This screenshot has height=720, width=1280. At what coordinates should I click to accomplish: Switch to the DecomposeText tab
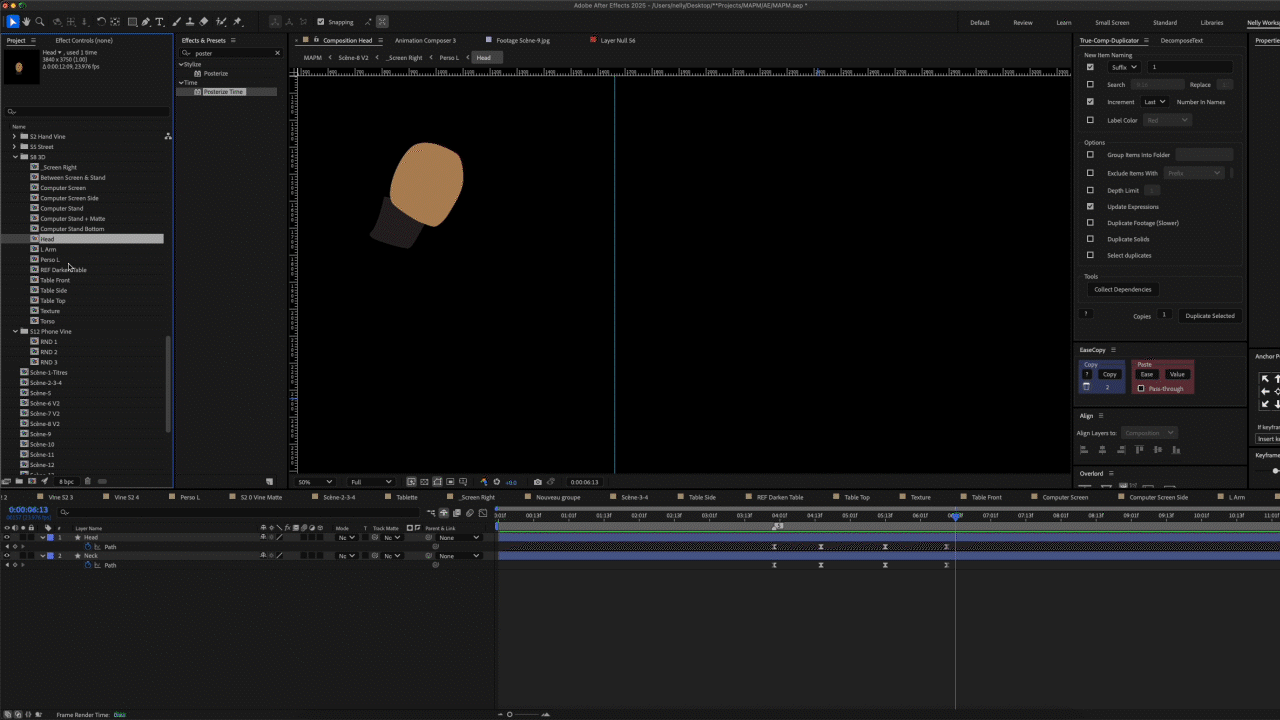point(1181,41)
